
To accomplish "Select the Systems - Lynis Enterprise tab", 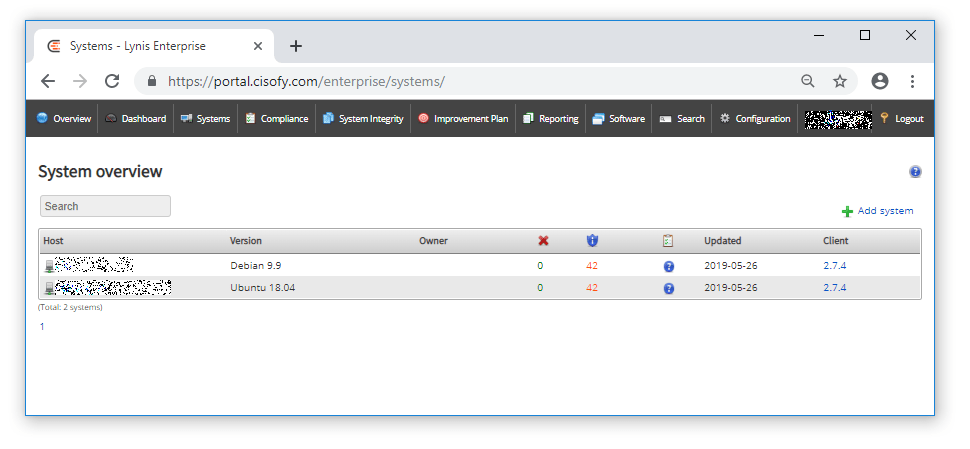I will tap(153, 46).
